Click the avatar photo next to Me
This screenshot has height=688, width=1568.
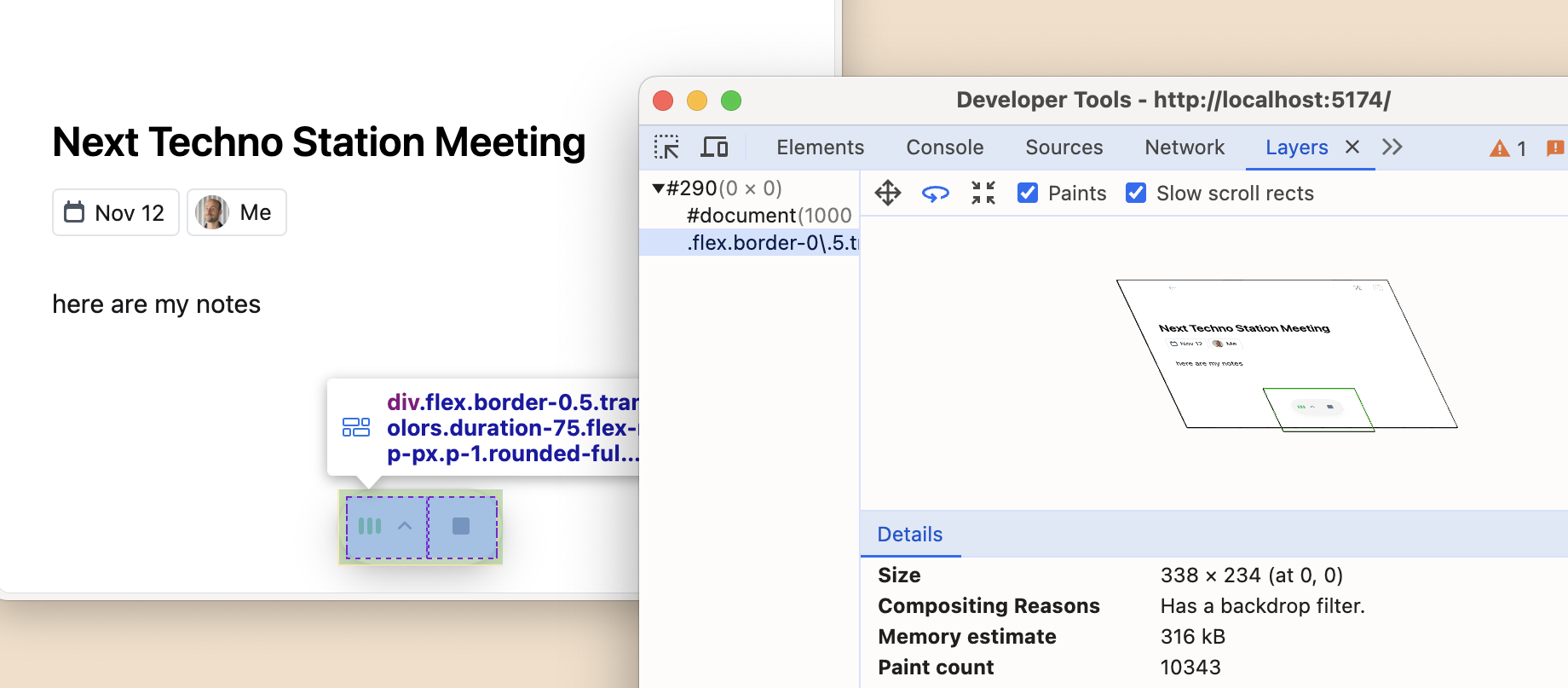(x=212, y=212)
